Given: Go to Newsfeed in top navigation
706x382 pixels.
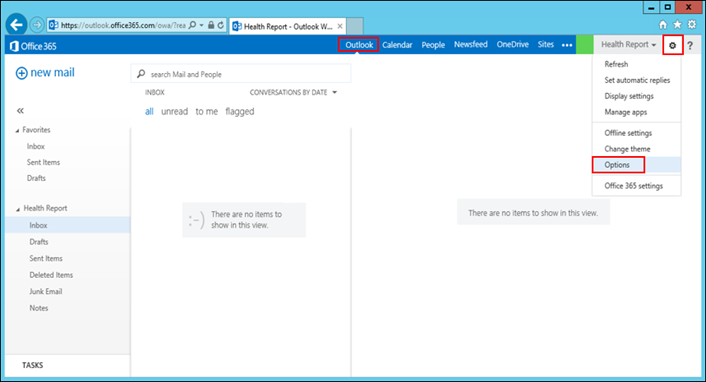Looking at the screenshot, I should (471, 45).
